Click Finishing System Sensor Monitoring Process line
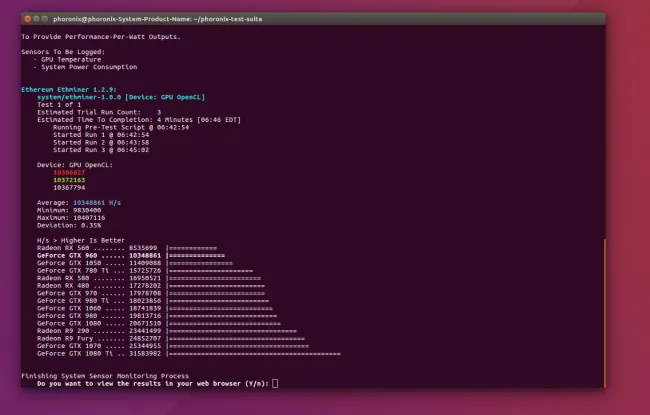The height and width of the screenshot is (415, 650). 105,376
